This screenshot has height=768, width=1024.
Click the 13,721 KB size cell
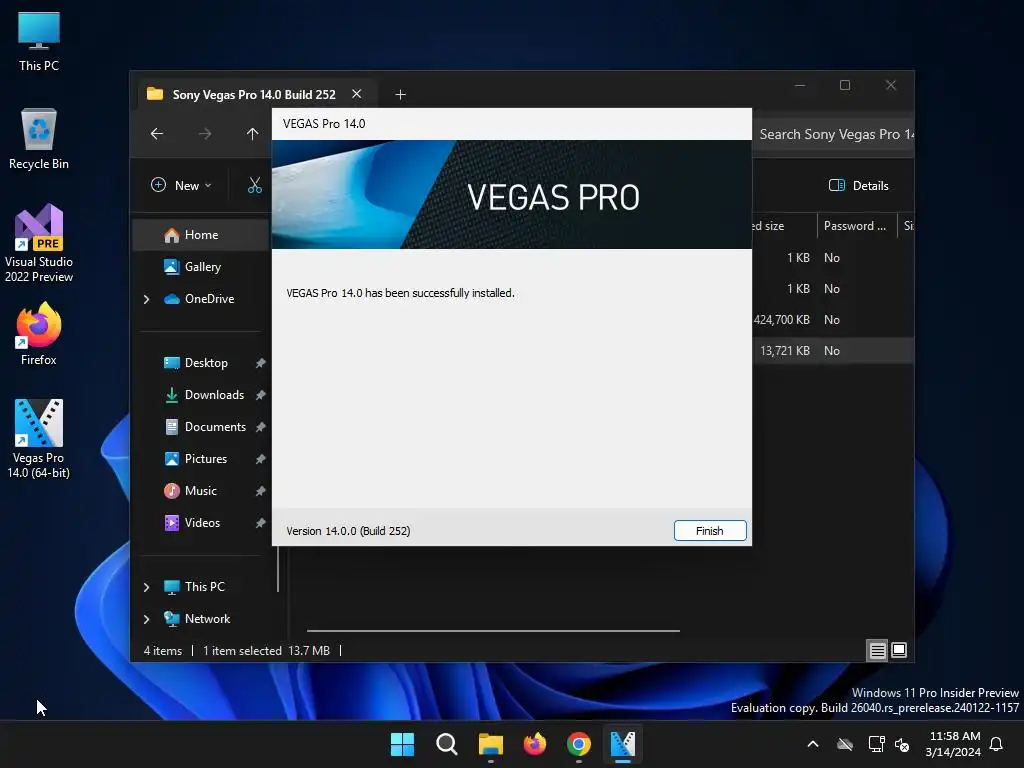785,351
